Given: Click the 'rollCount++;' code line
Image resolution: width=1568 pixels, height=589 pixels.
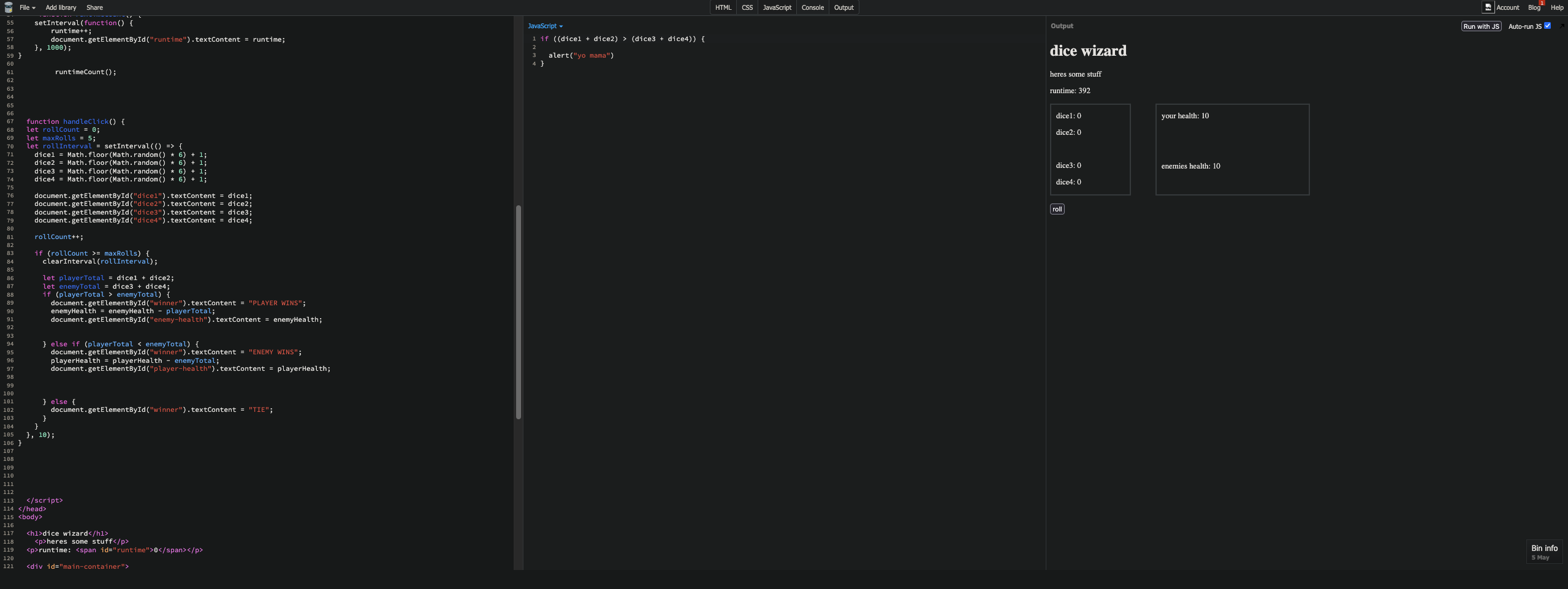Looking at the screenshot, I should [59, 237].
